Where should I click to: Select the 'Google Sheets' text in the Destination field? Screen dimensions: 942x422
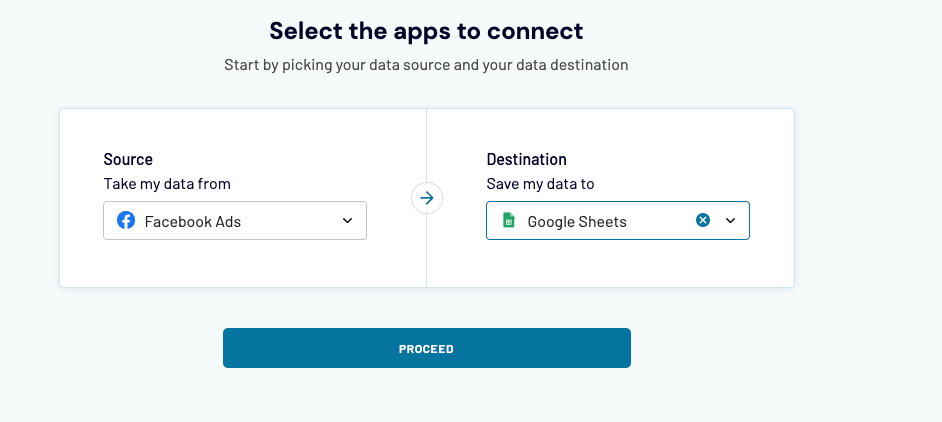coord(577,222)
